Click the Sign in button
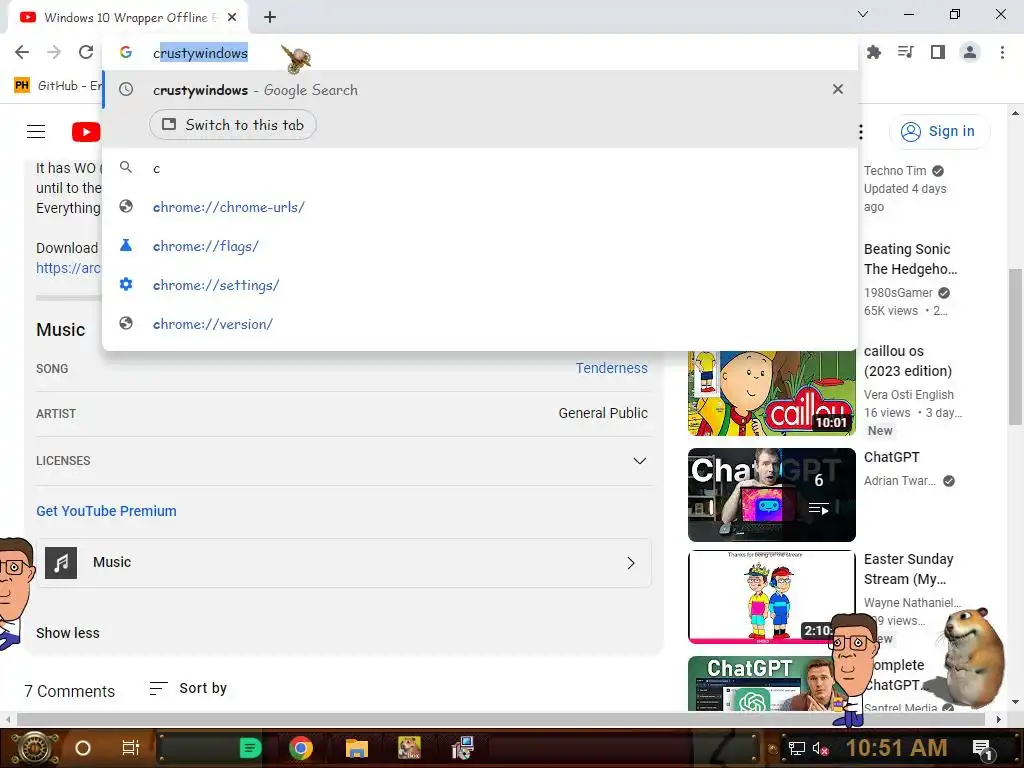This screenshot has width=1024, height=768. tap(938, 131)
